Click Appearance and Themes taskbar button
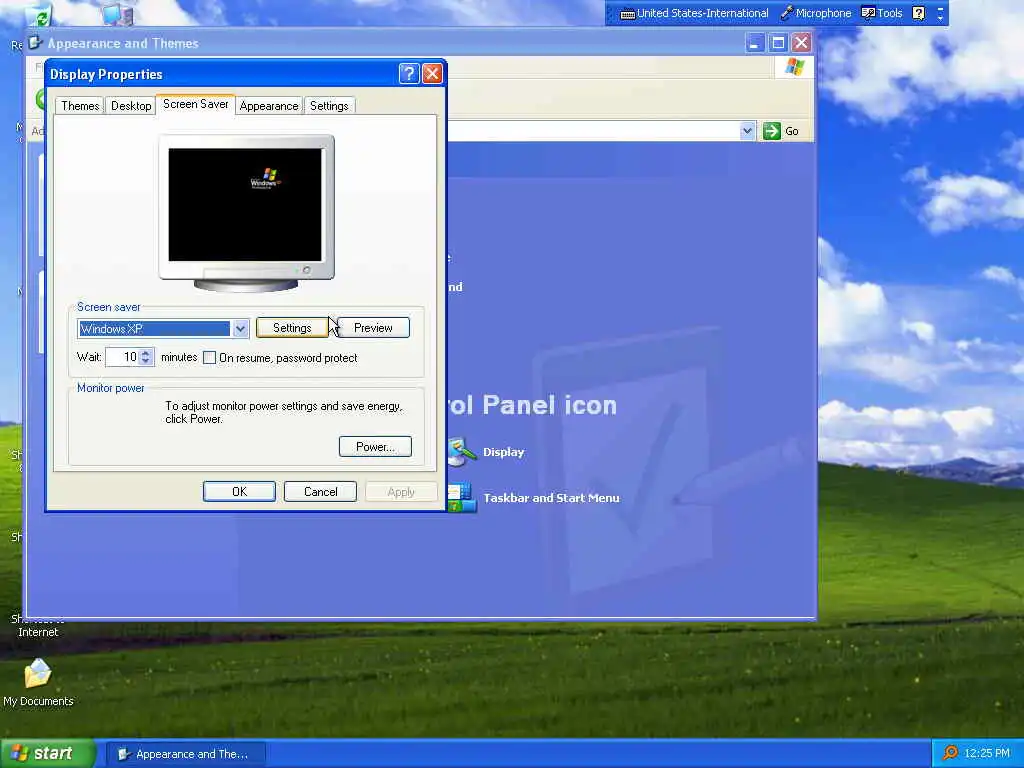1024x768 pixels. [x=185, y=754]
